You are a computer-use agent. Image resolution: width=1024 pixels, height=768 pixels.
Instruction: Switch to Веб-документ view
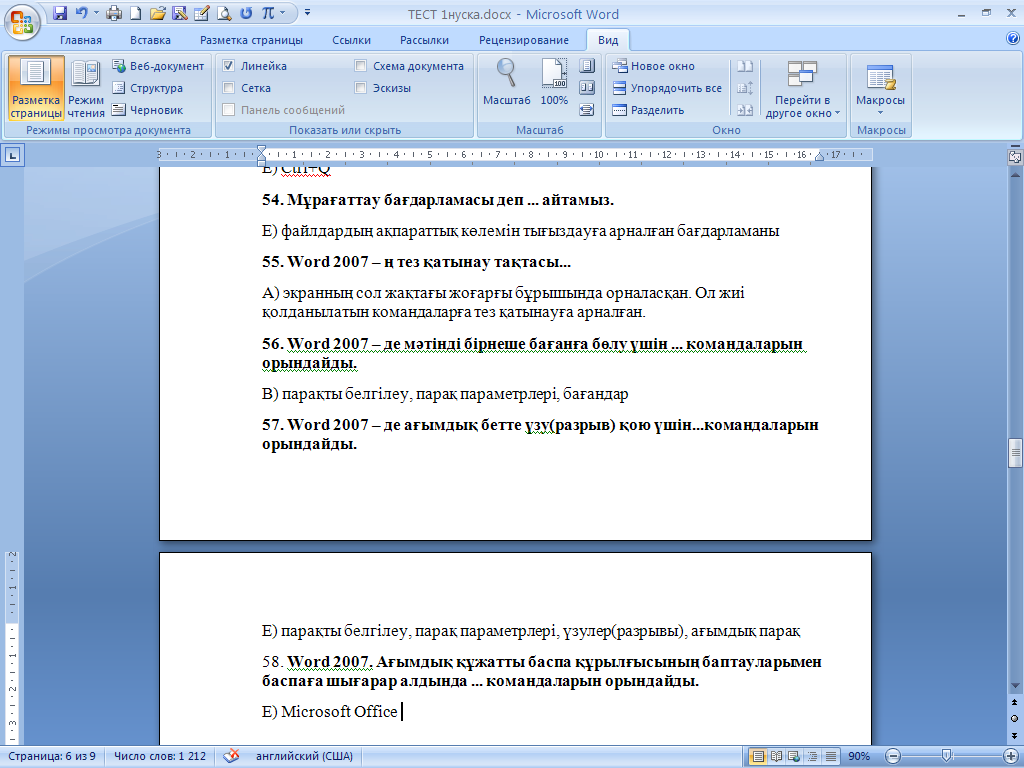coord(158,66)
